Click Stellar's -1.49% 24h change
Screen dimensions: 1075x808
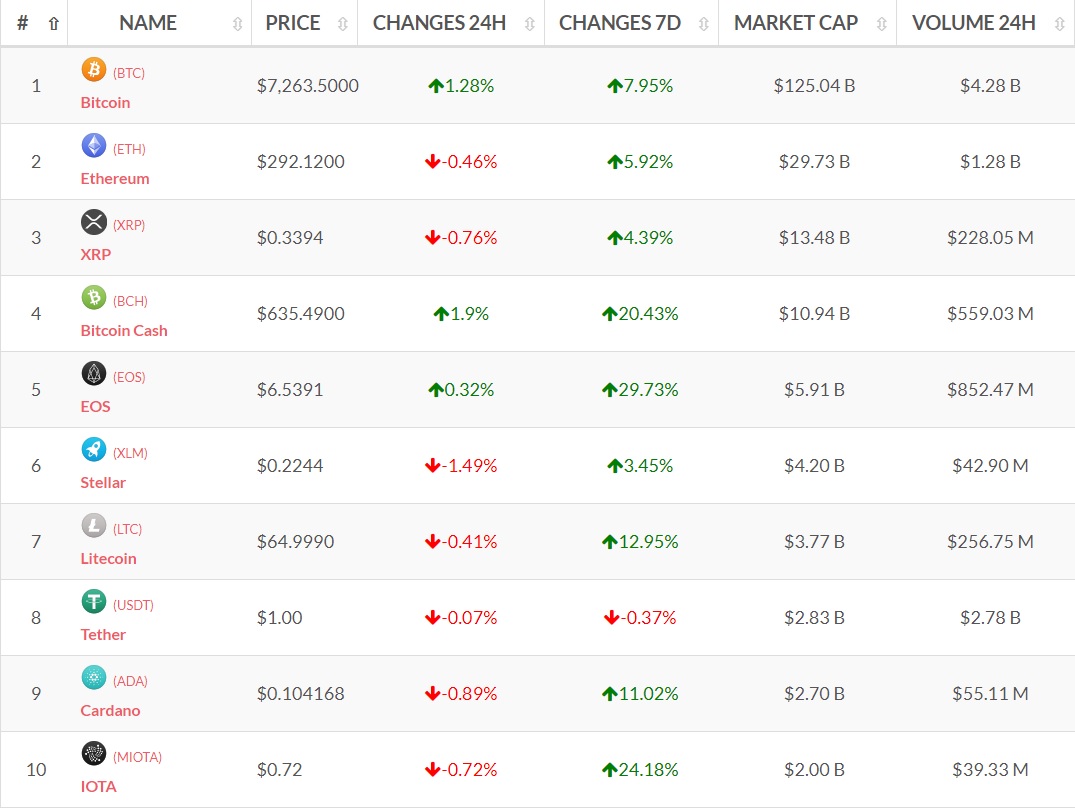click(x=461, y=466)
